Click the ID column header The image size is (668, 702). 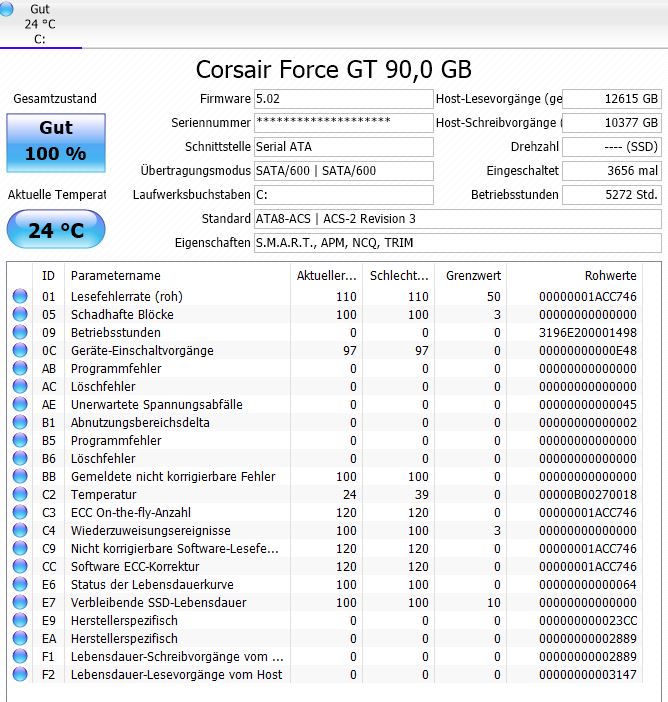coord(48,275)
